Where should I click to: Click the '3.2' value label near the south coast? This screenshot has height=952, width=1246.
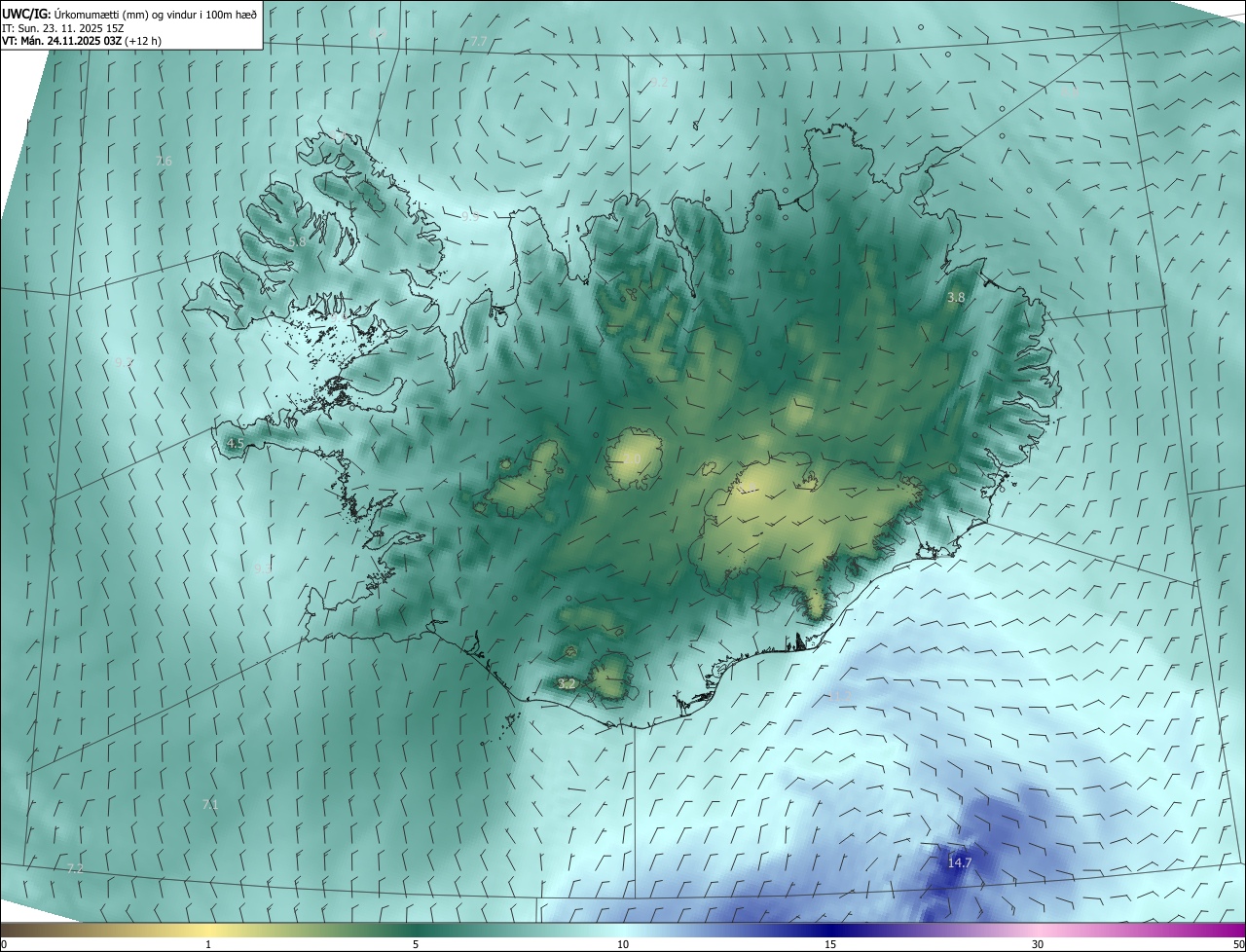pos(567,684)
